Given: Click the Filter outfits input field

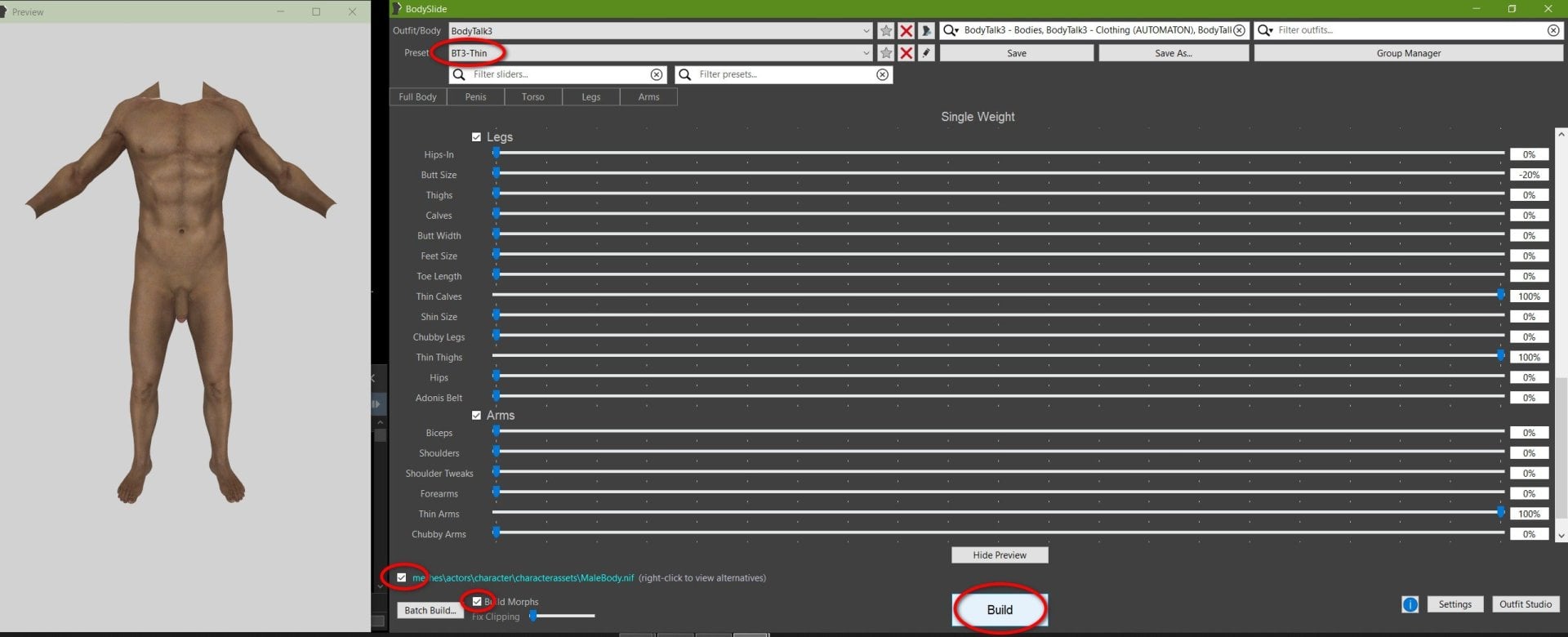Looking at the screenshot, I should 1410,30.
